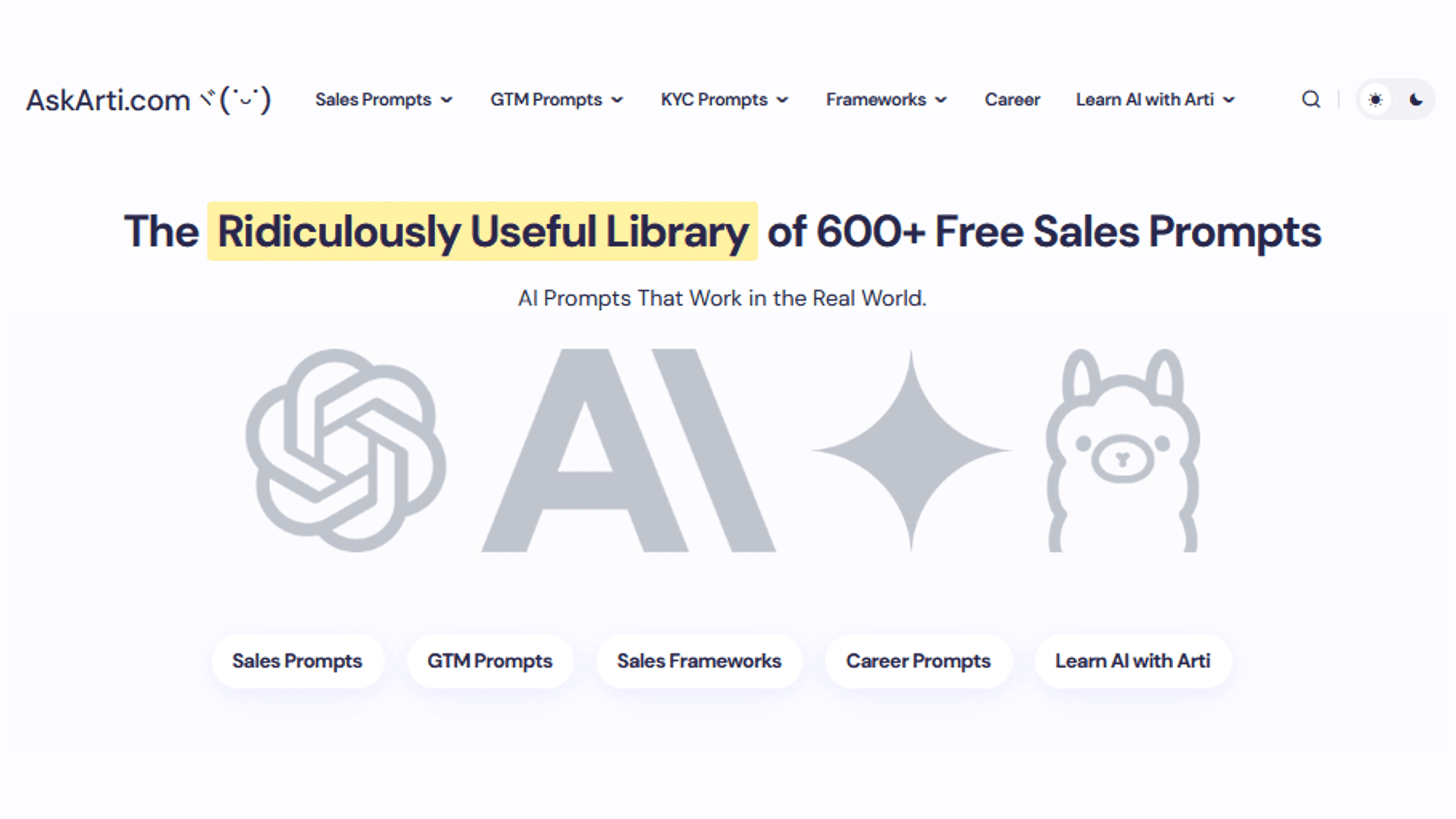
Task: Expand the GTM Prompts nav dropdown
Action: 556,100
